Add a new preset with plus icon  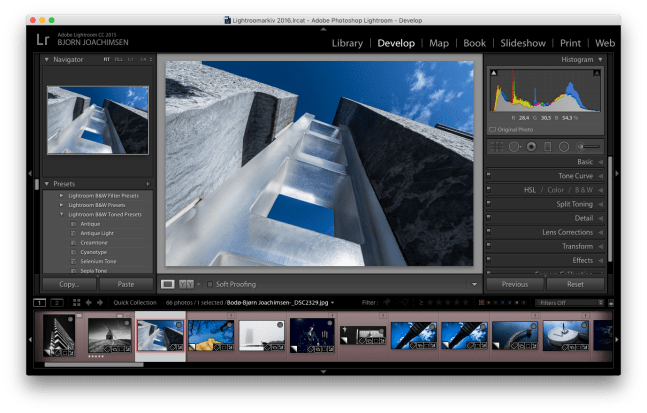(148, 184)
